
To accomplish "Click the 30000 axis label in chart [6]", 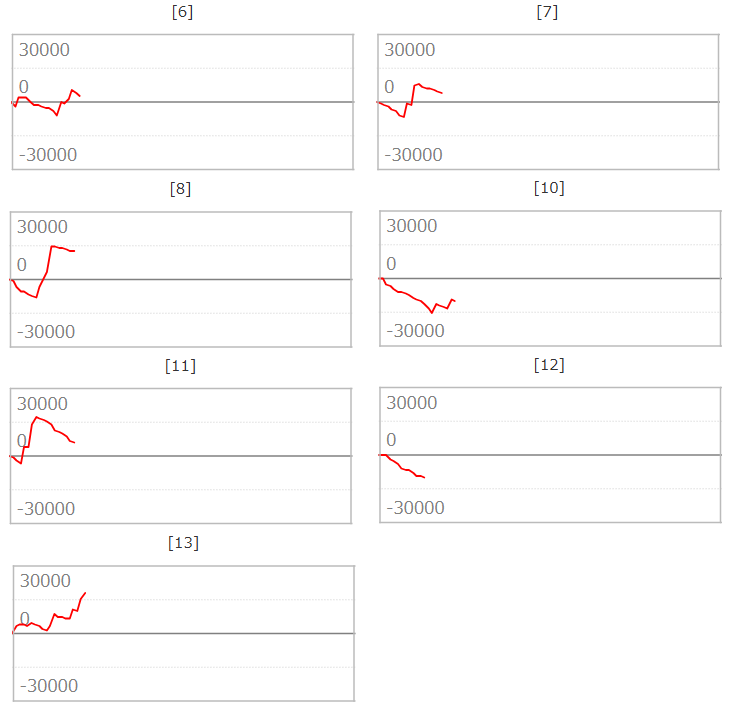I will tap(44, 50).
